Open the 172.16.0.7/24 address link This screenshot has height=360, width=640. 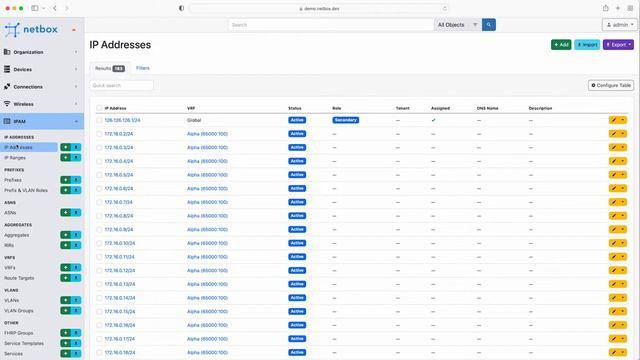click(x=118, y=202)
